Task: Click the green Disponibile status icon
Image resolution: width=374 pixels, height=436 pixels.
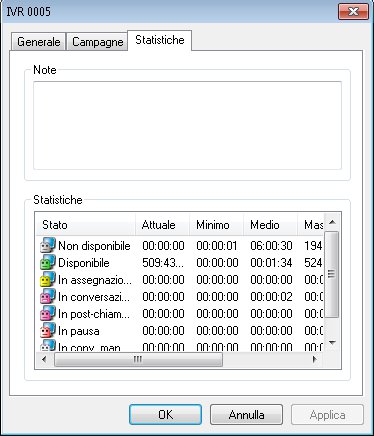Action: [48, 262]
